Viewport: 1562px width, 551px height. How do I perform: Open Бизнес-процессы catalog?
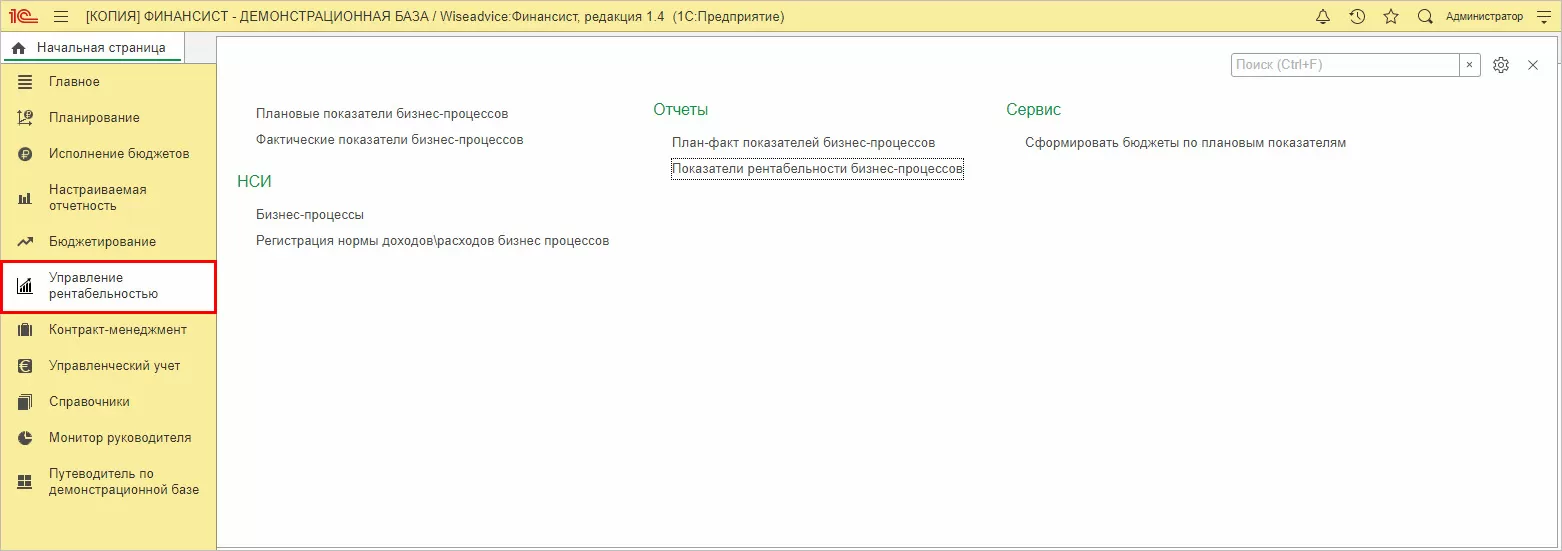tap(310, 215)
